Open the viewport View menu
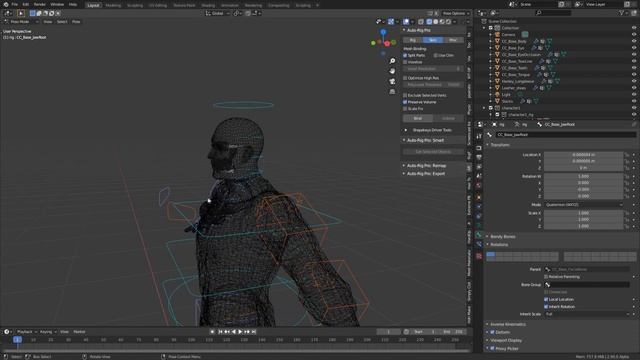Image resolution: width=640 pixels, height=360 pixels. [x=48, y=22]
